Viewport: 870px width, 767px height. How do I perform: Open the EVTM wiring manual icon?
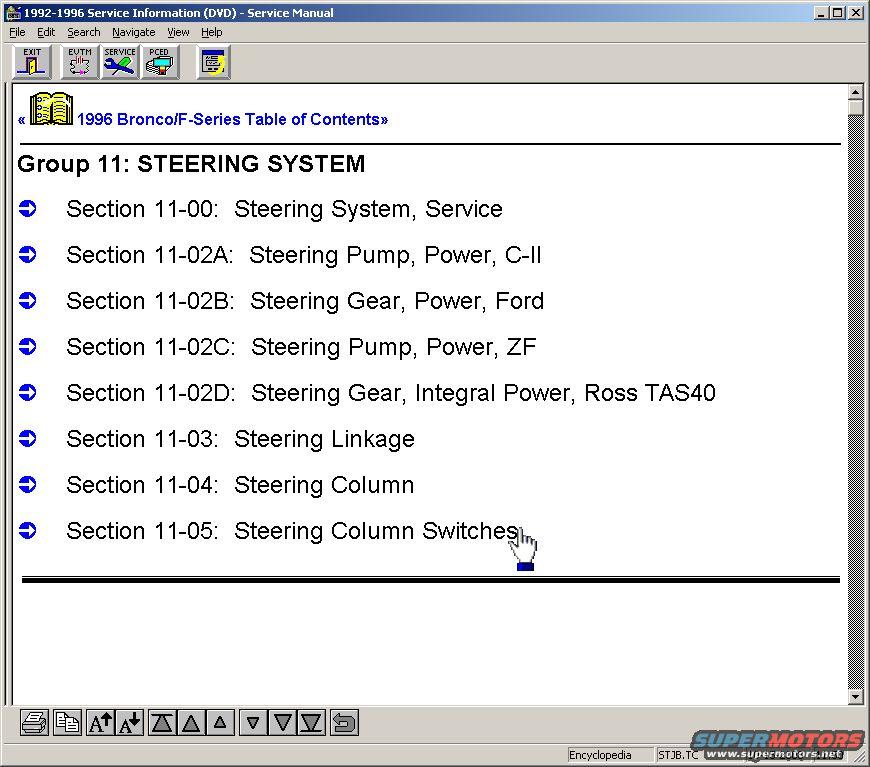(x=79, y=62)
